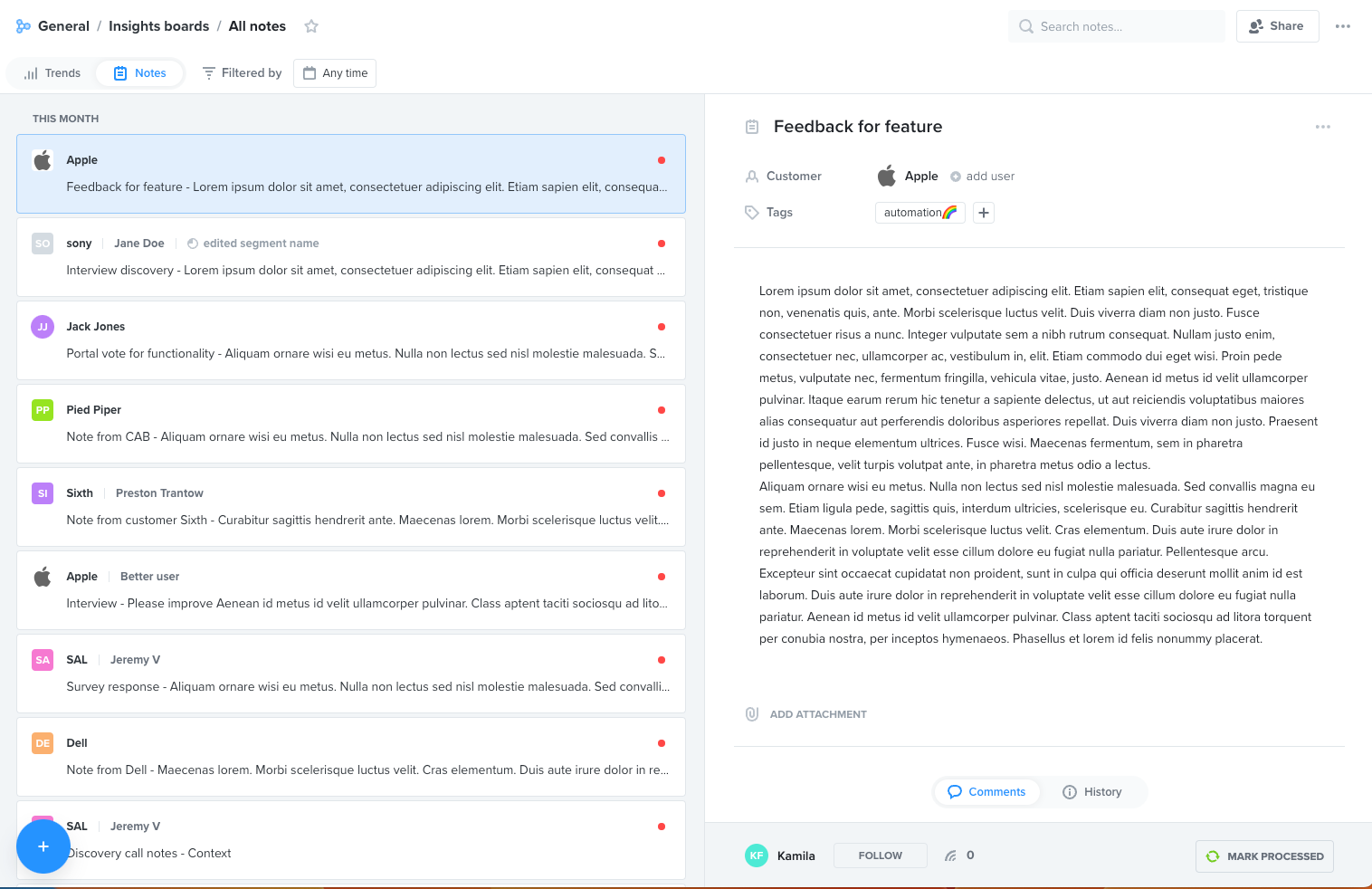The height and width of the screenshot is (889, 1372).
Task: Click the FOLLOW button
Action: pos(880,856)
